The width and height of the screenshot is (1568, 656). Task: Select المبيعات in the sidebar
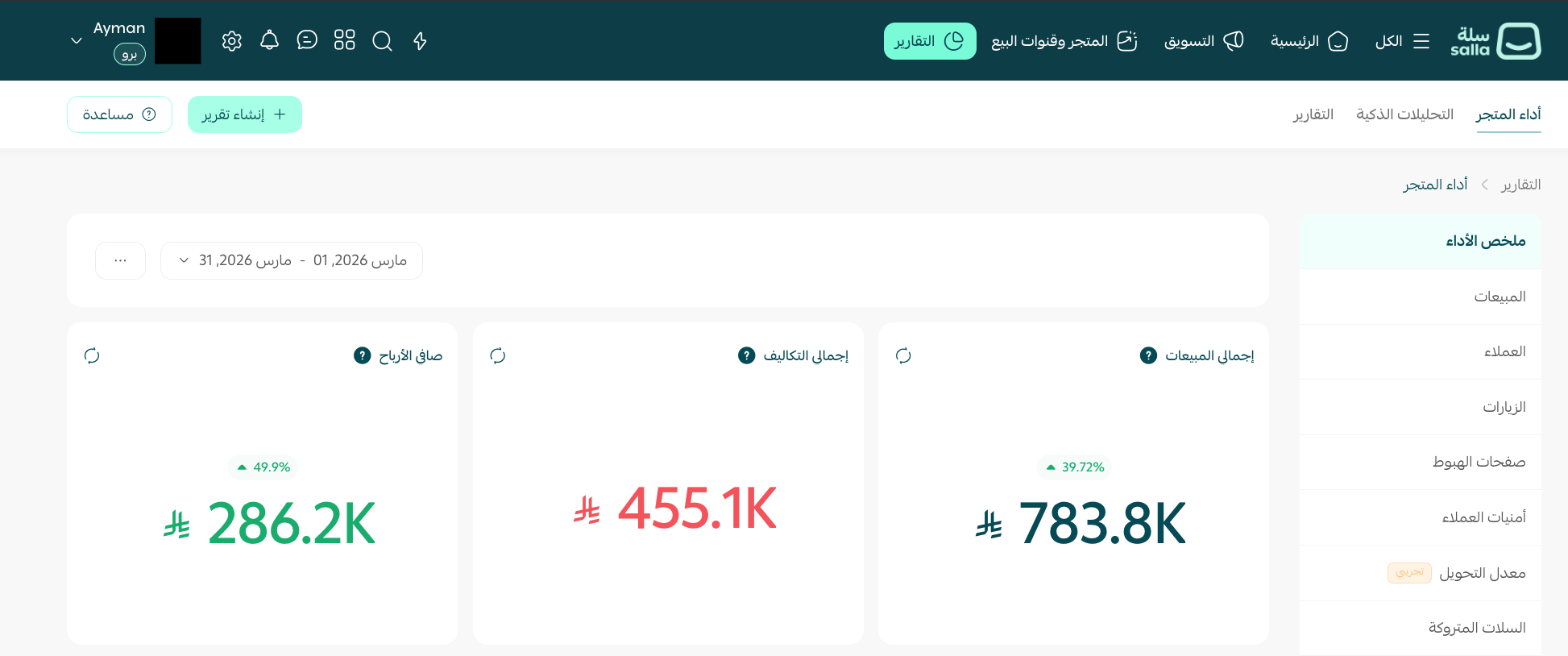(1500, 297)
